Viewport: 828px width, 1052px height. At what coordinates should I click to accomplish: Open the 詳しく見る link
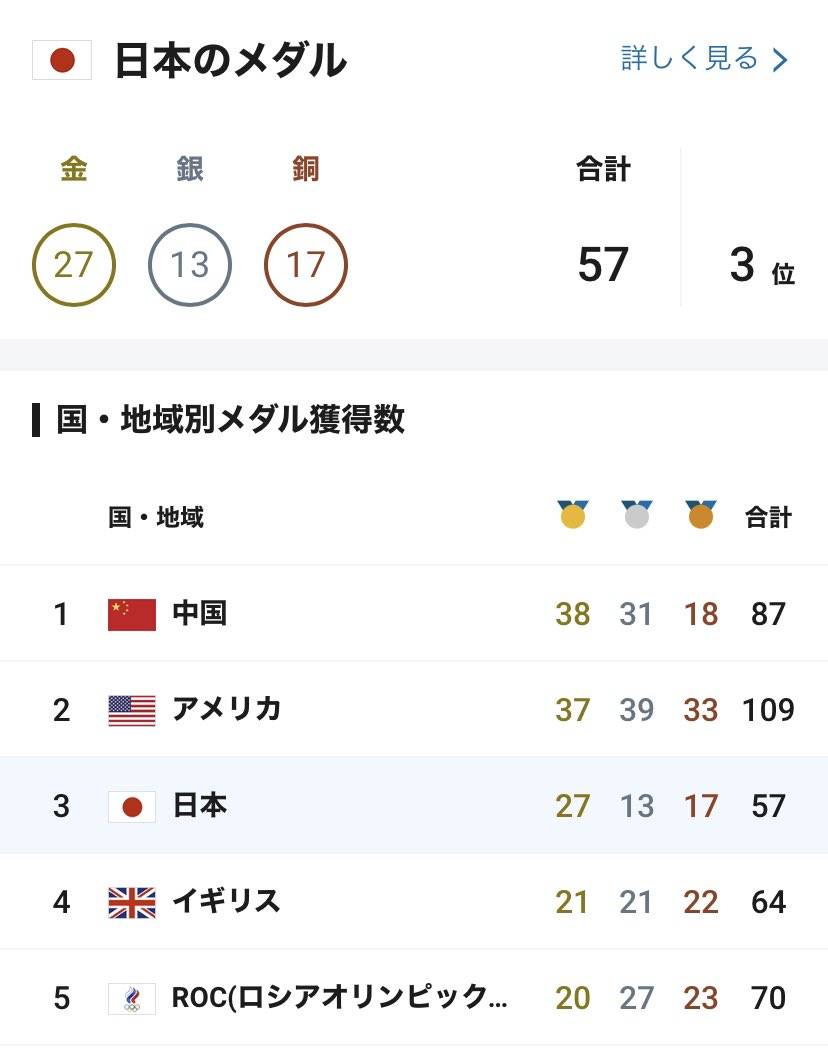point(690,59)
